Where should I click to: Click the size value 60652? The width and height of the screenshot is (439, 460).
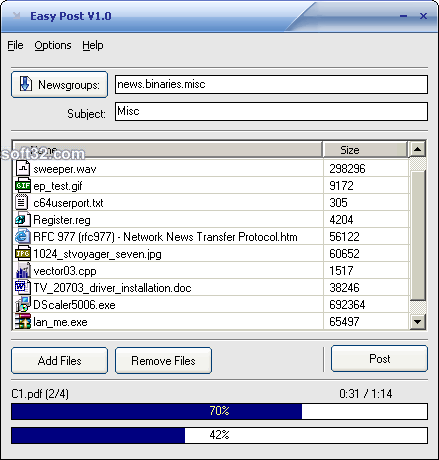pyautogui.click(x=344, y=254)
